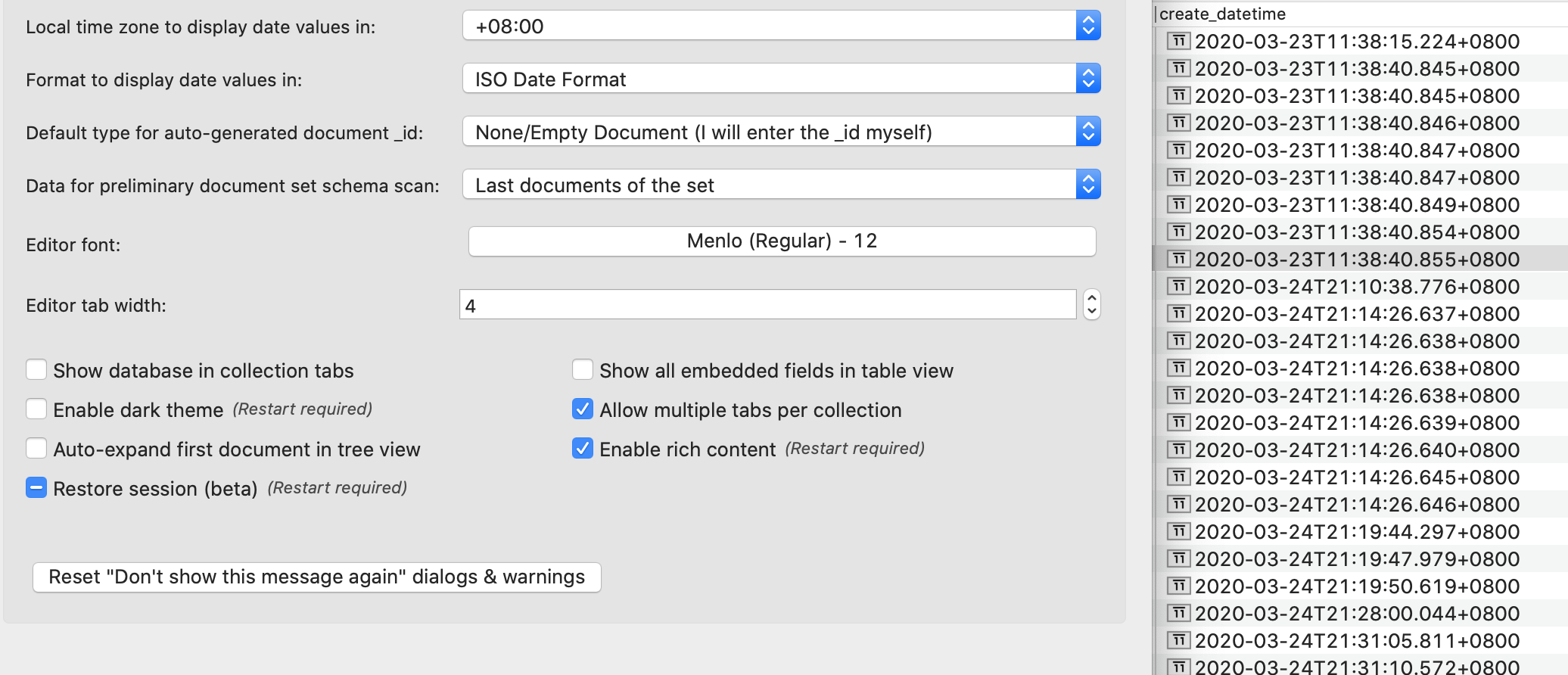Viewport: 1568px width, 675px height.
Task: Toggle Restore session (beta) checkbox
Action: click(x=36, y=488)
